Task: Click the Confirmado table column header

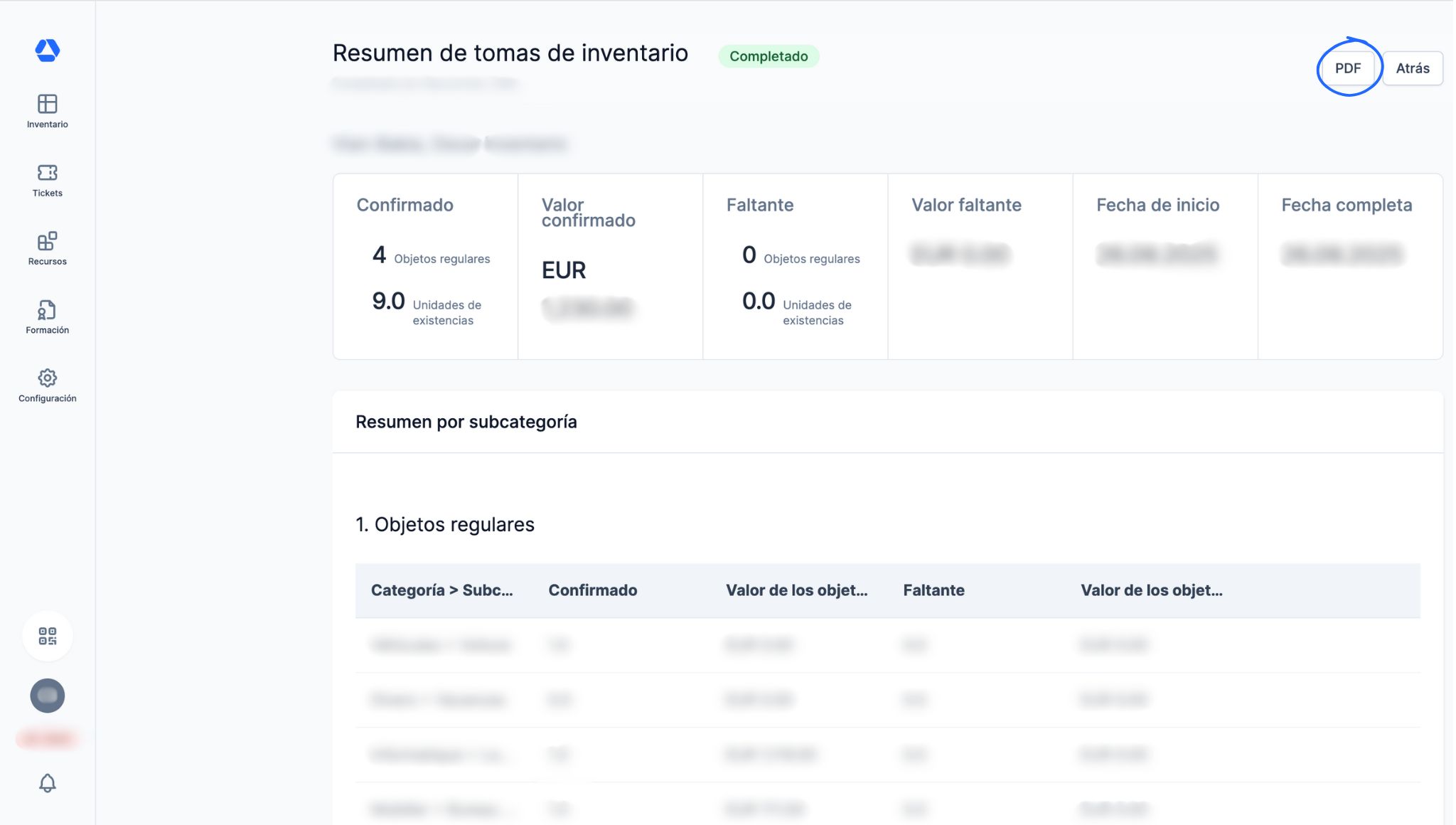Action: [592, 590]
